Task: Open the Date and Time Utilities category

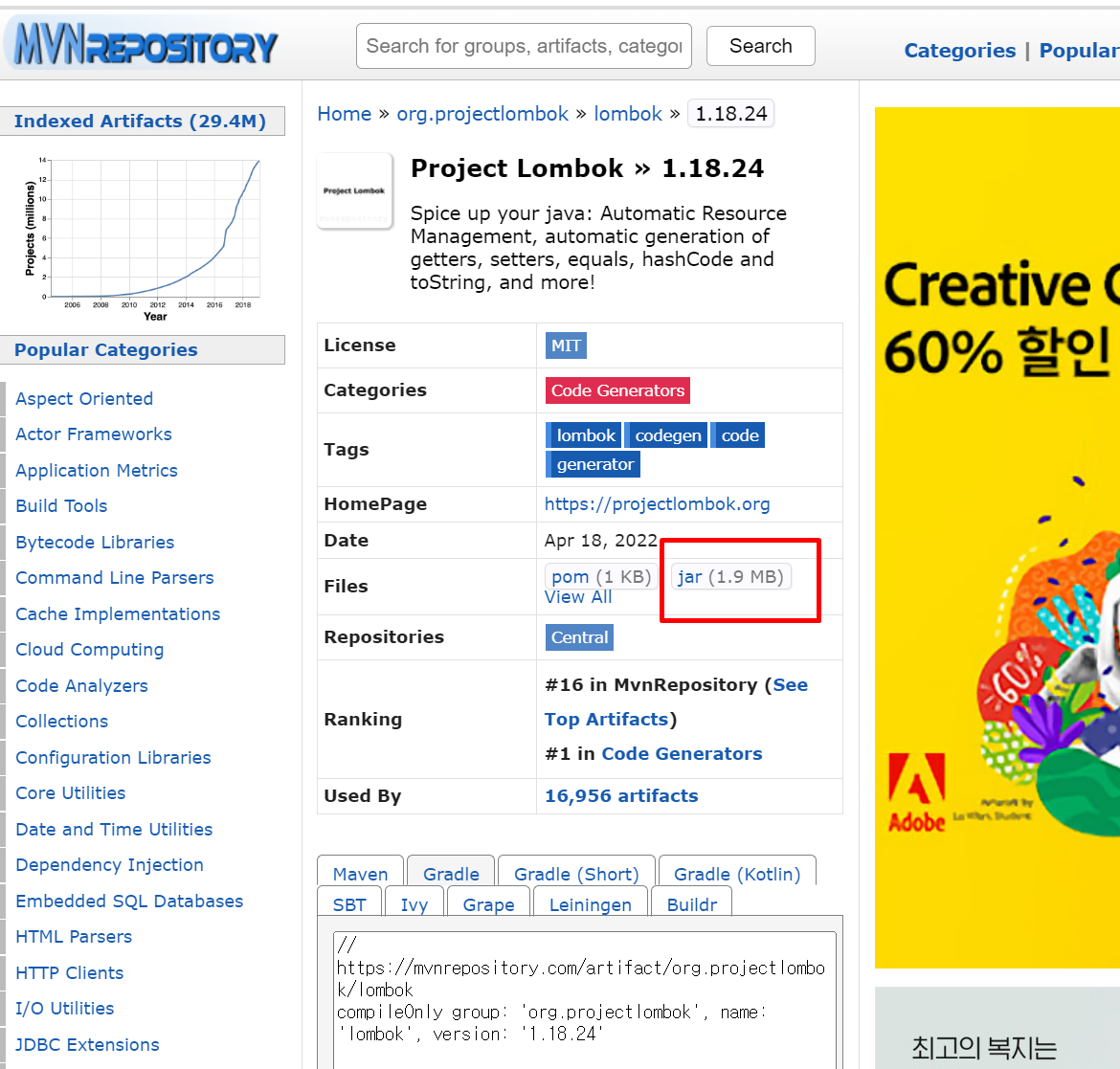Action: click(x=114, y=829)
